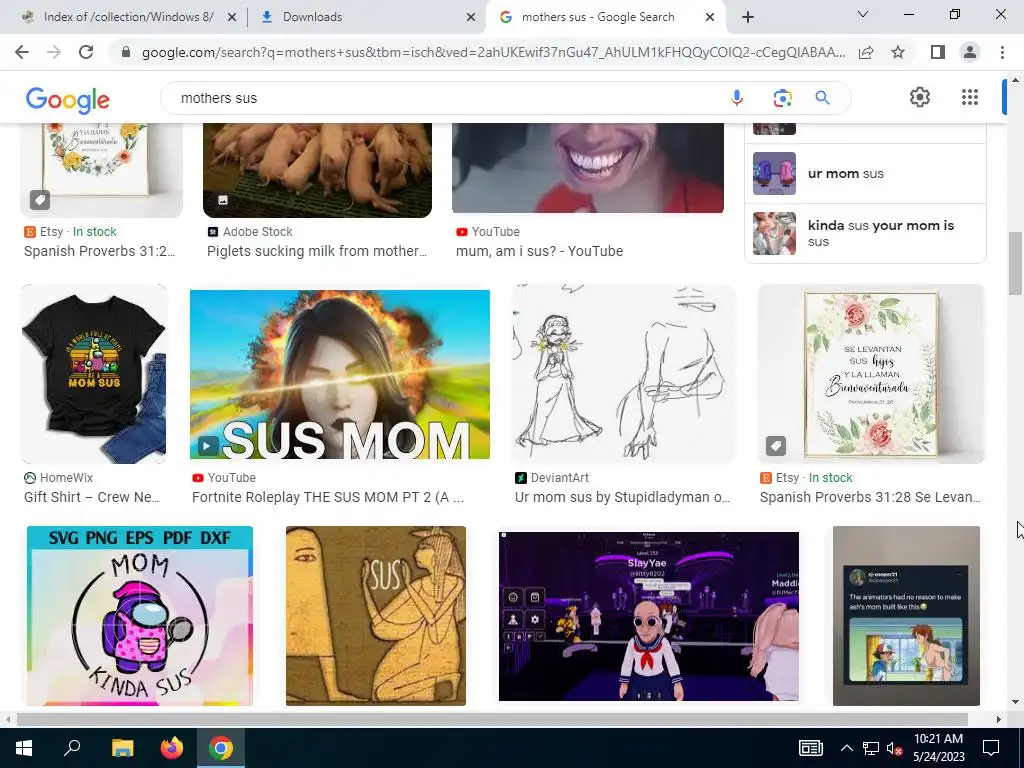Open the Action Center notifications icon
Viewport: 1024px width, 768px height.
[991, 748]
